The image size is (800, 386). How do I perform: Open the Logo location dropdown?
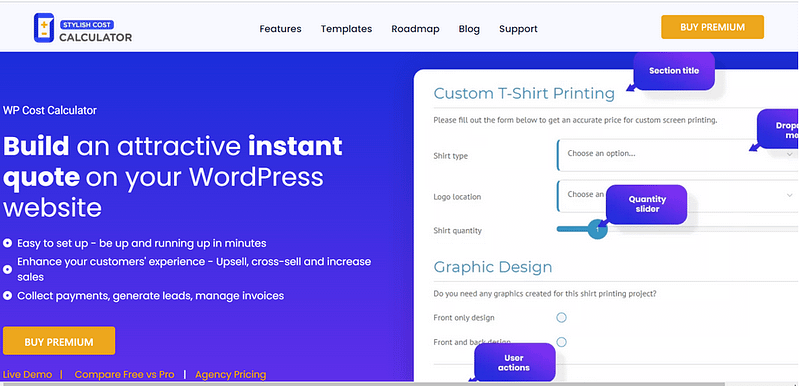tap(678, 196)
